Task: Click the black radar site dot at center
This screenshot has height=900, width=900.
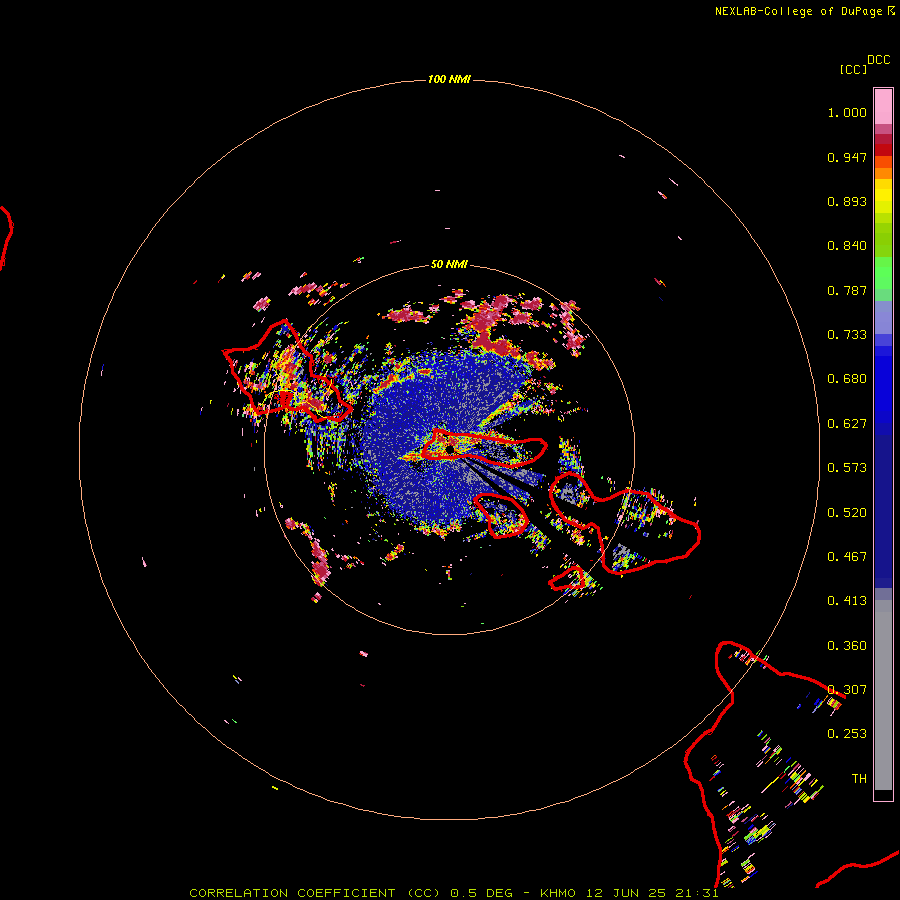Action: pos(449,449)
